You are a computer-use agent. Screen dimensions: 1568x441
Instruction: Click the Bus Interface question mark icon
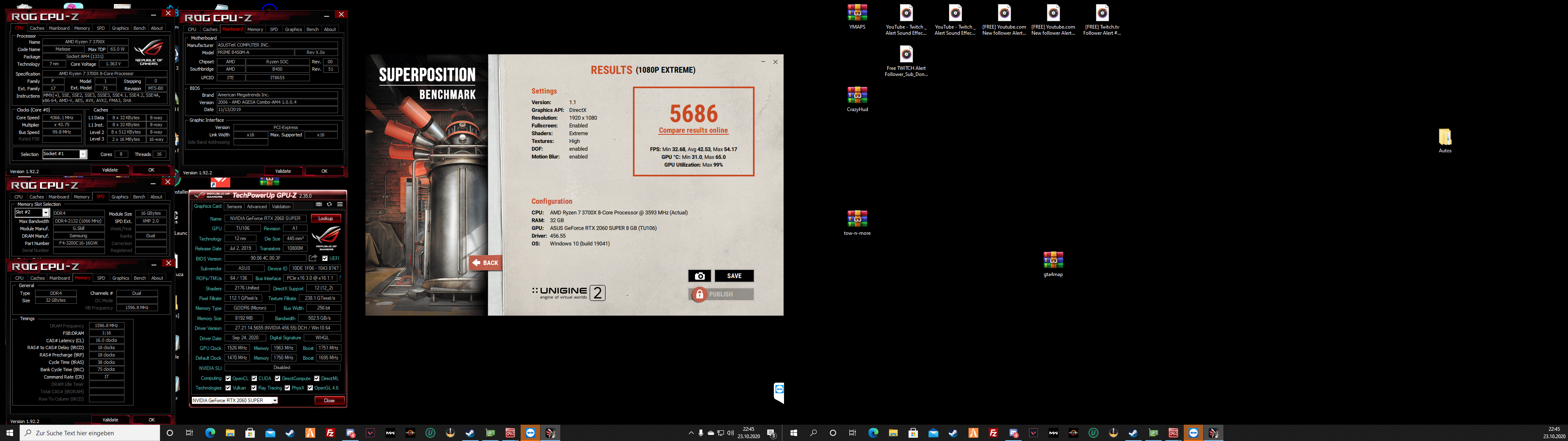coord(340,278)
